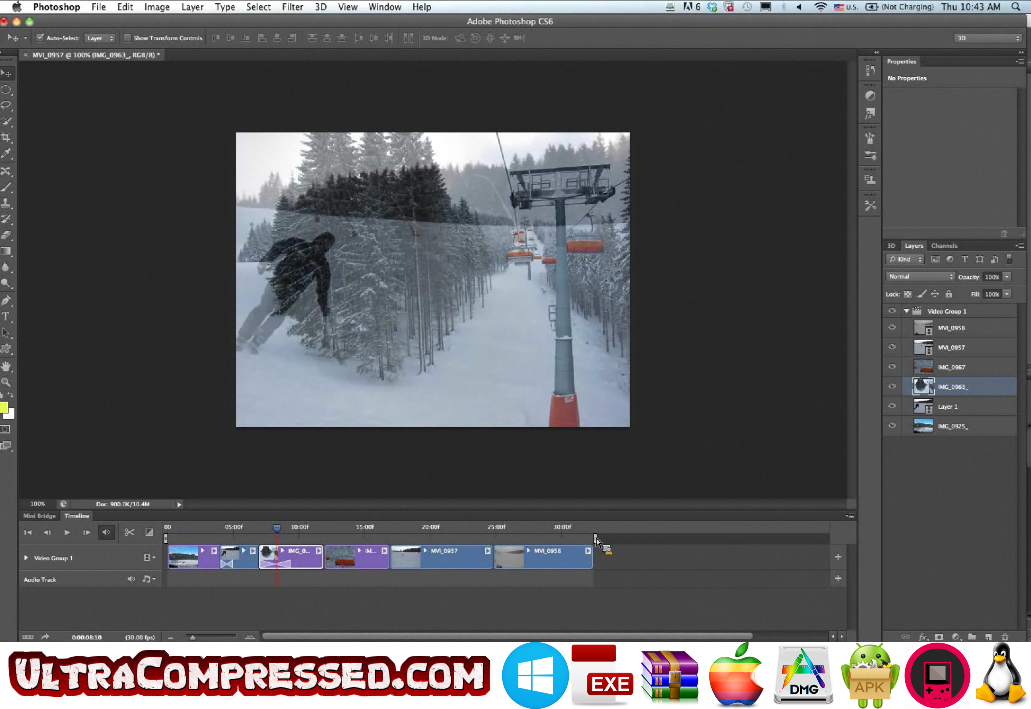Pick the Eyedropper tool

[x=7, y=154]
